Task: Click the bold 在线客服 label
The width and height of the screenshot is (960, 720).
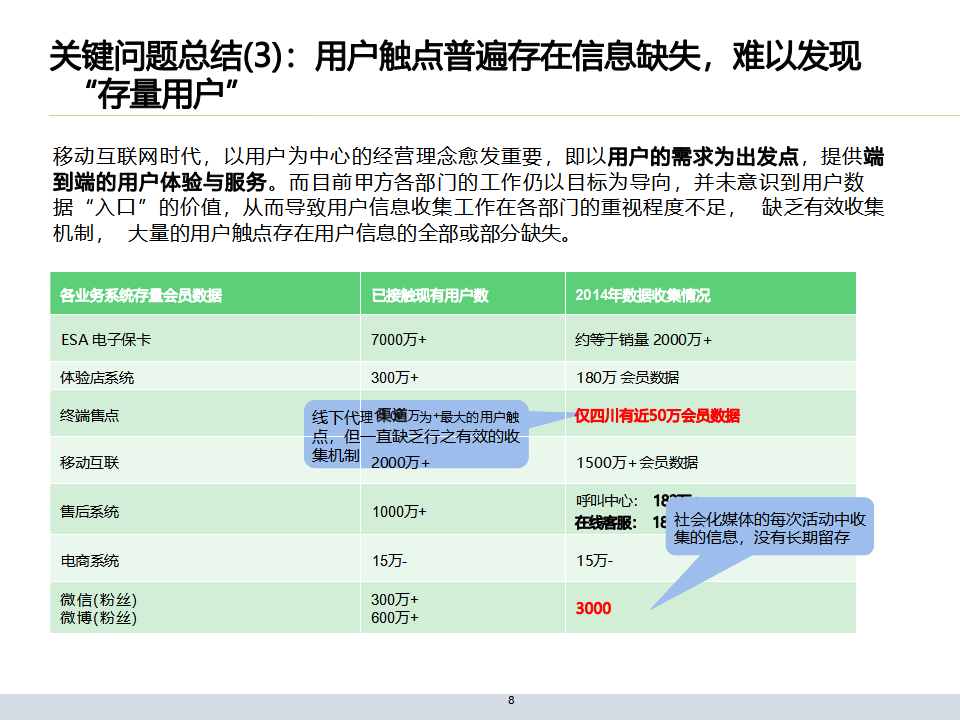Action: [606, 523]
